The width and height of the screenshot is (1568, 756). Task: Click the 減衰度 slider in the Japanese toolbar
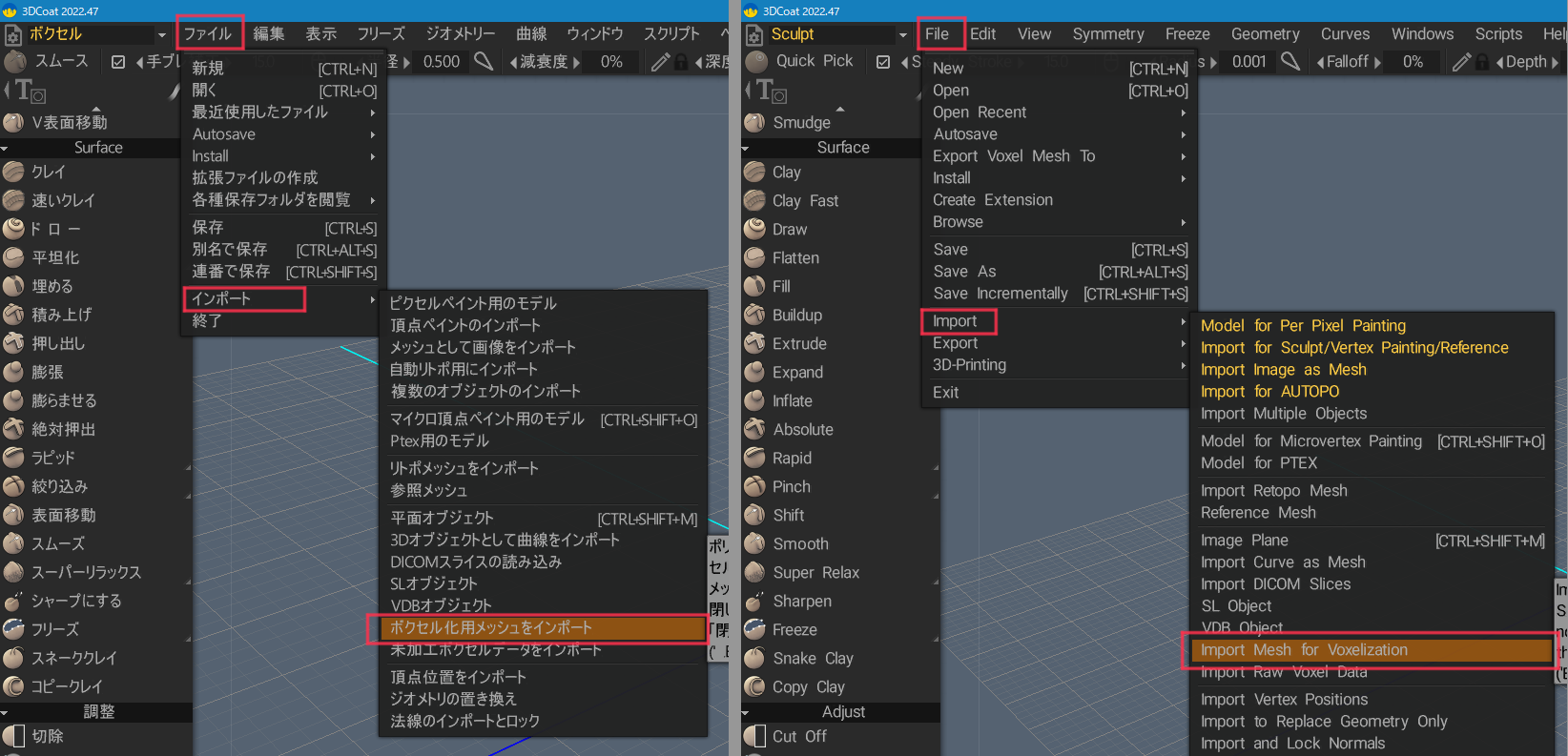(x=544, y=62)
